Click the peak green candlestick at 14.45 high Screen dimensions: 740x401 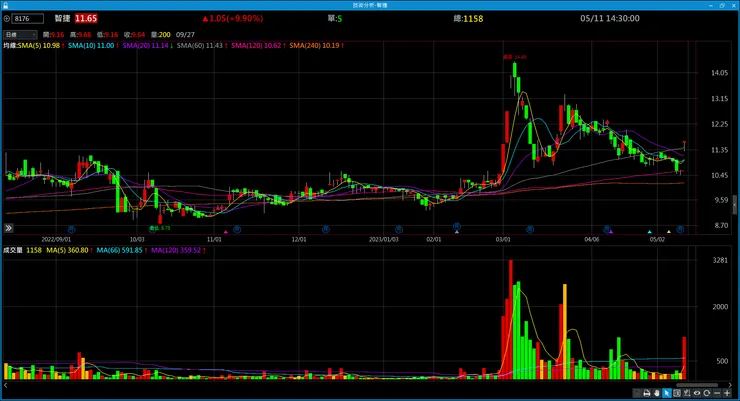515,70
